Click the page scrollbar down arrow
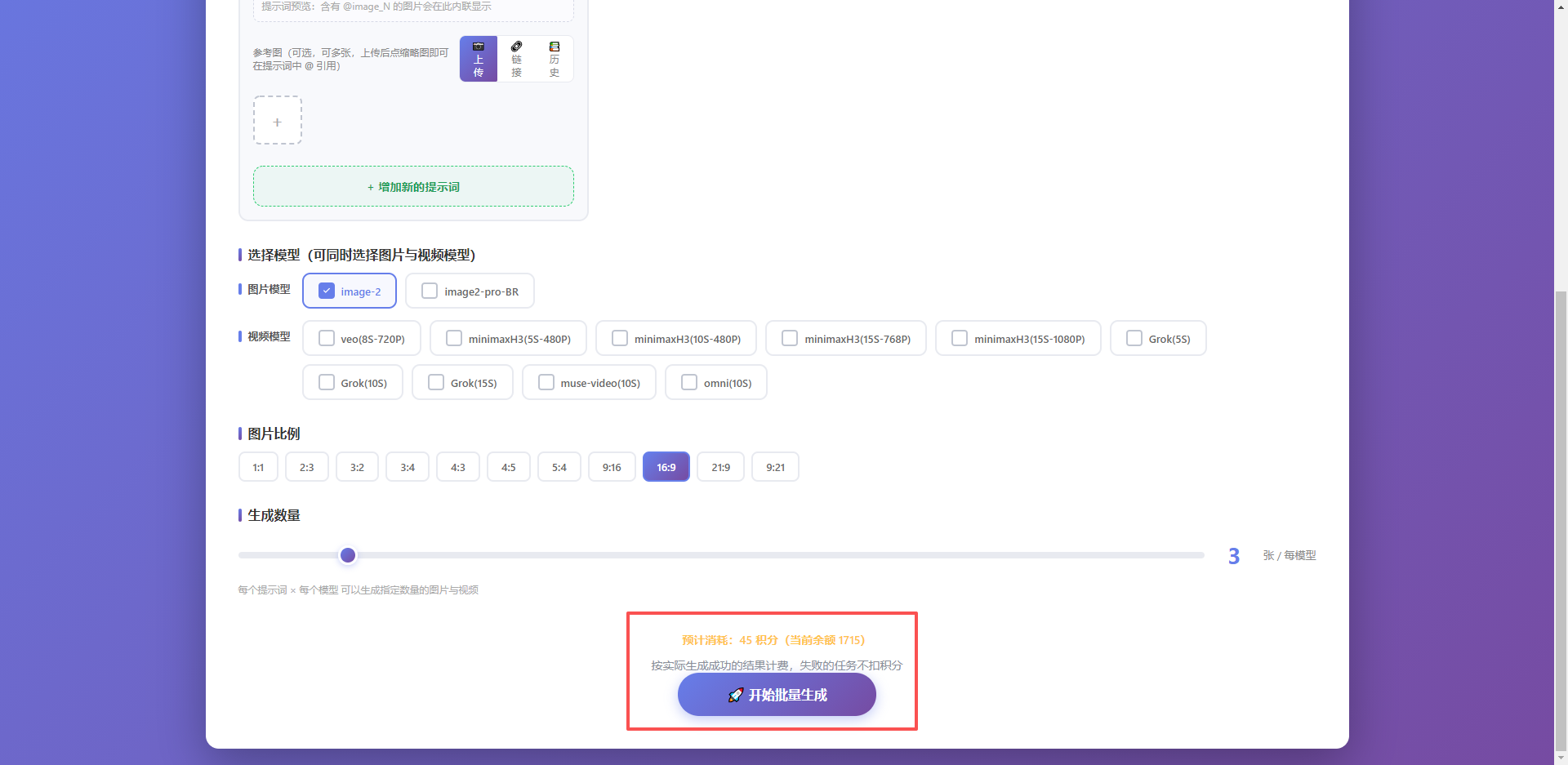 (1561, 758)
